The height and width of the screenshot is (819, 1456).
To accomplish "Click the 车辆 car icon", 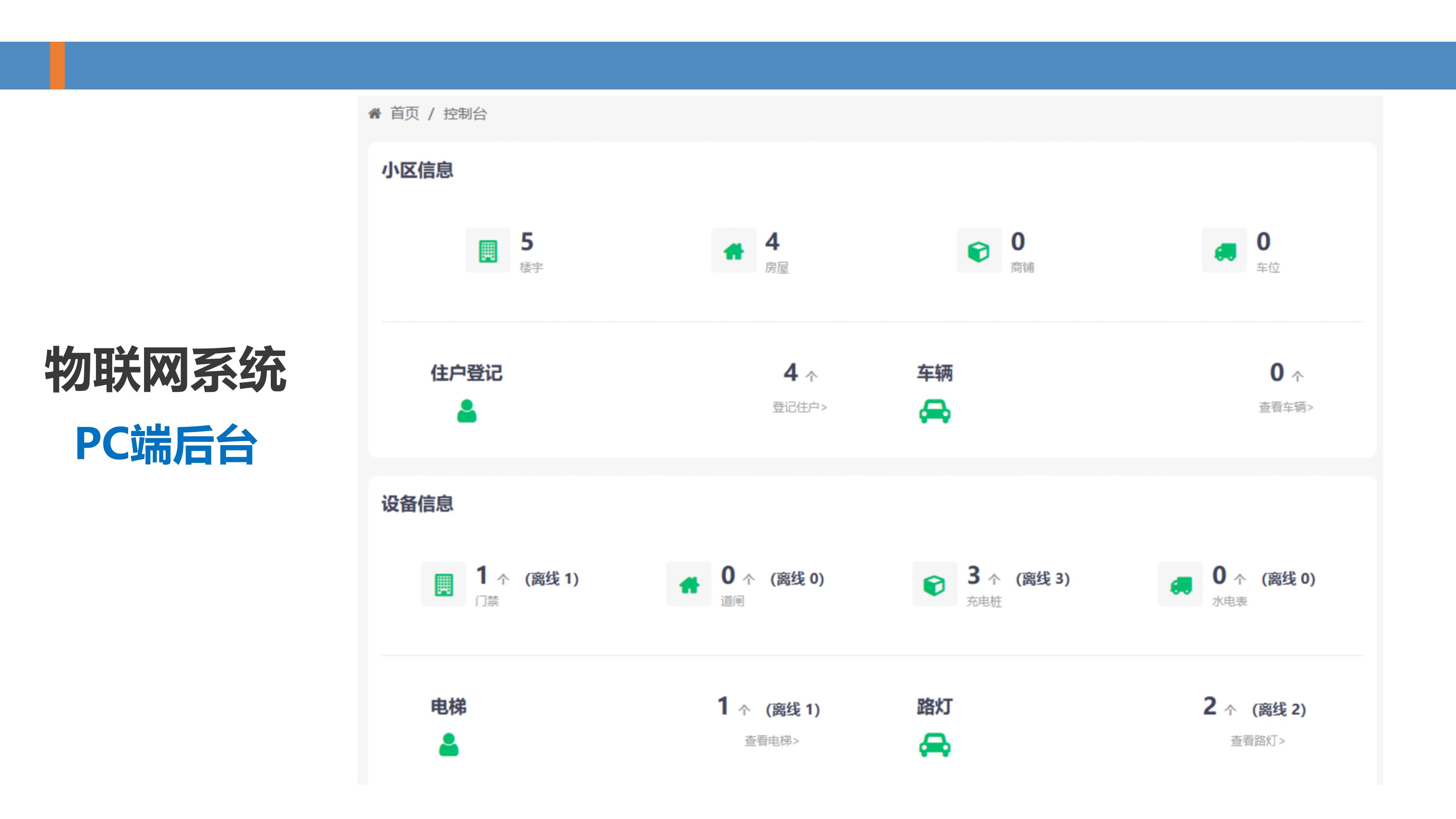I will (x=934, y=411).
